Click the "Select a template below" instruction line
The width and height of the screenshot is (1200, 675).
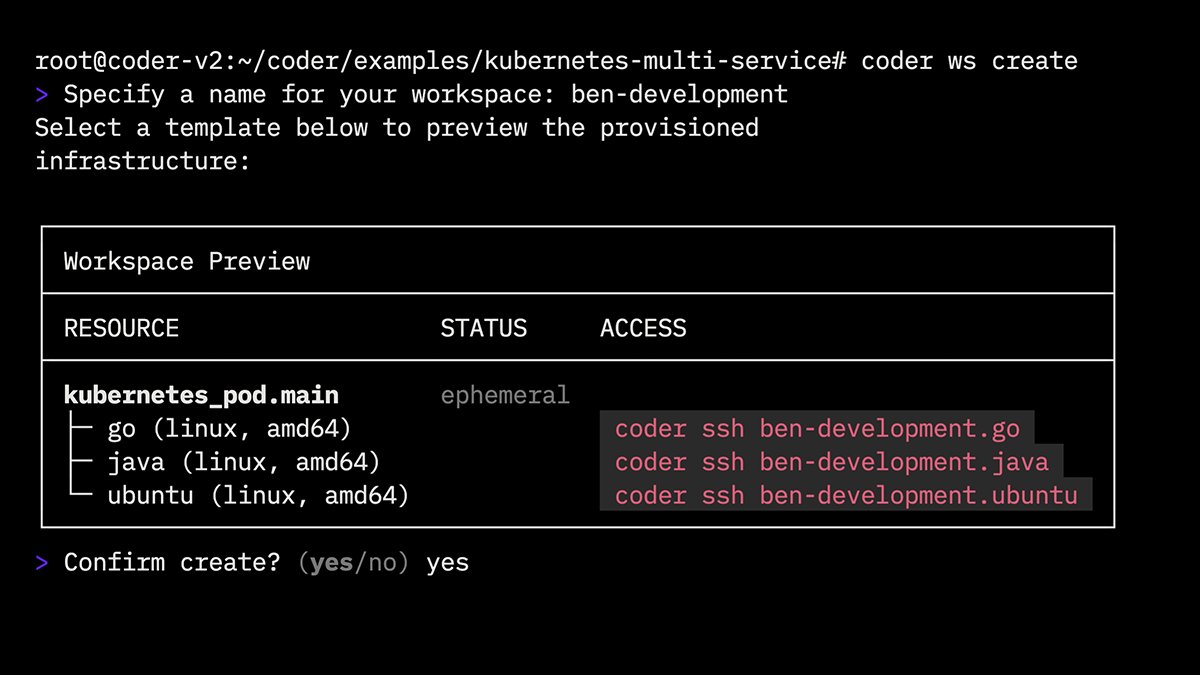coord(397,129)
